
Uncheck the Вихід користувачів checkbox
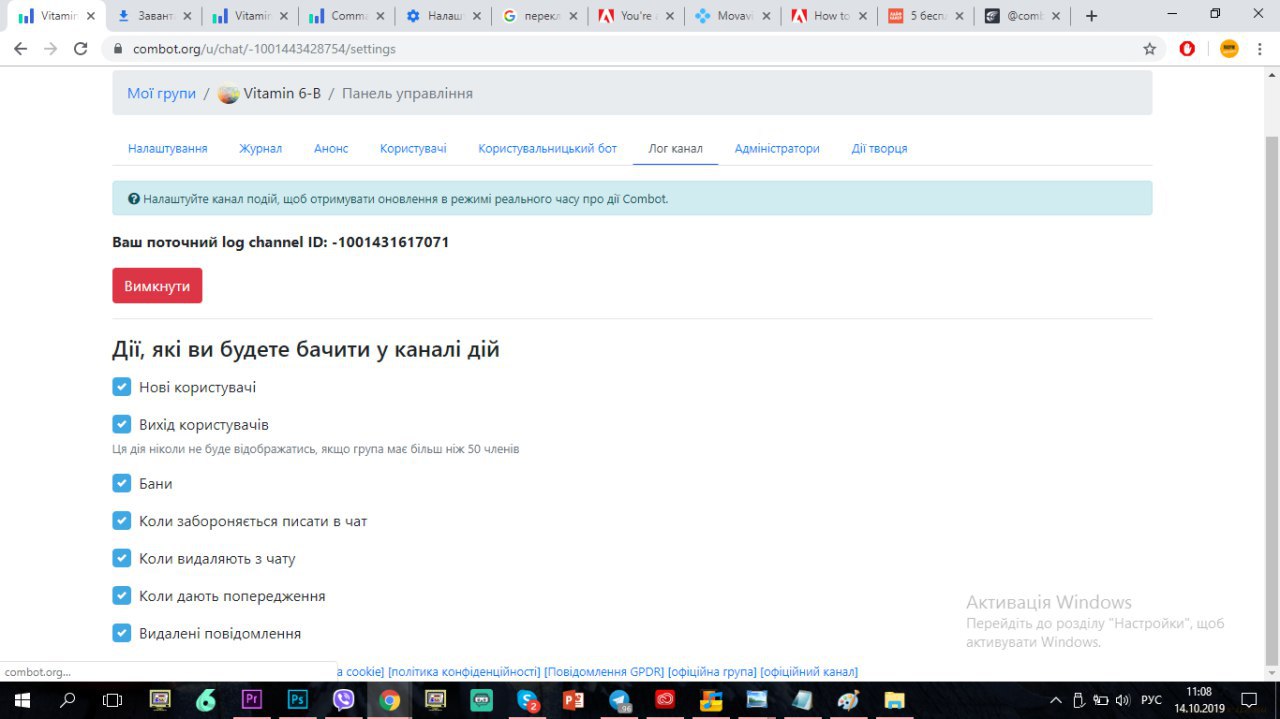(122, 424)
